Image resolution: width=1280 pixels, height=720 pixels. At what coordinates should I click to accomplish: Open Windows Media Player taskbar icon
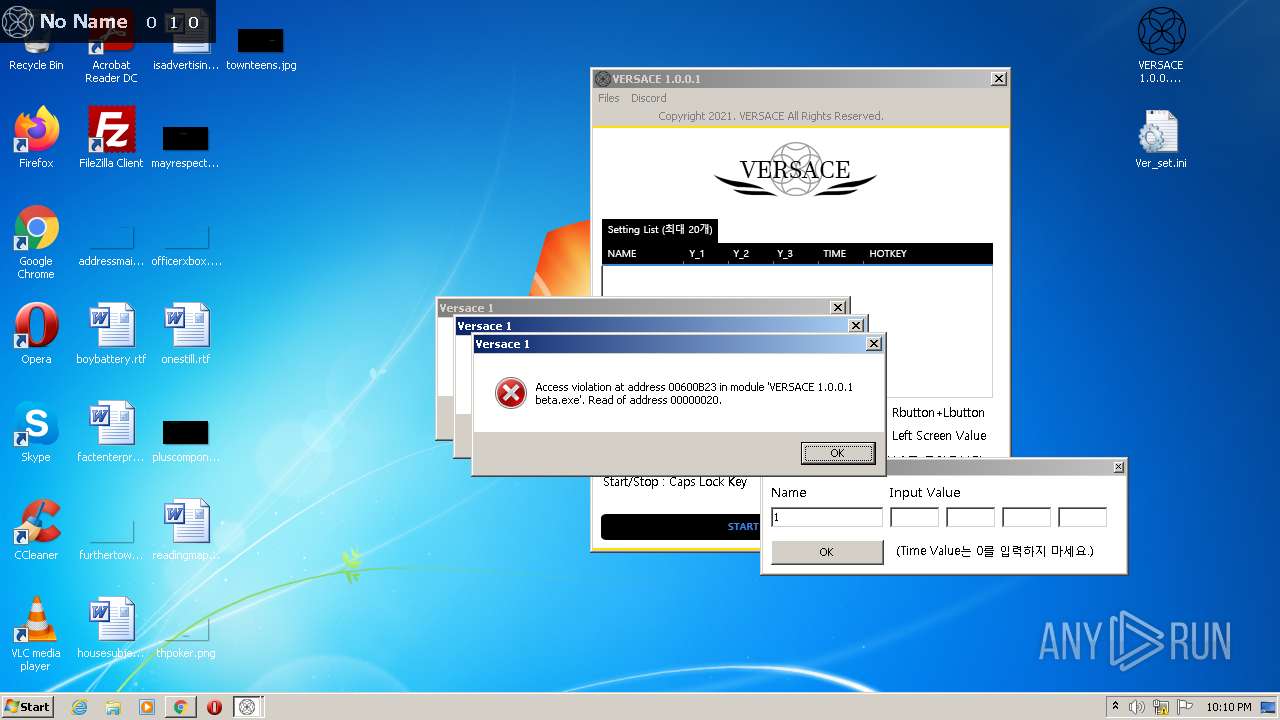(x=147, y=707)
